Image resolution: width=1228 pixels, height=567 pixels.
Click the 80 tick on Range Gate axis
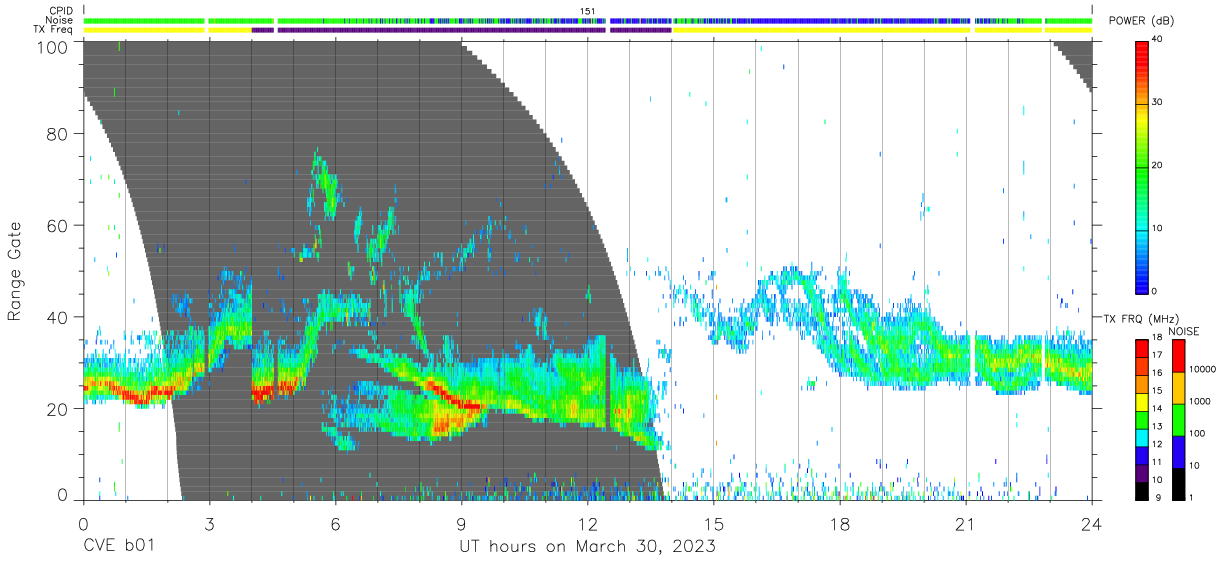tap(58, 133)
